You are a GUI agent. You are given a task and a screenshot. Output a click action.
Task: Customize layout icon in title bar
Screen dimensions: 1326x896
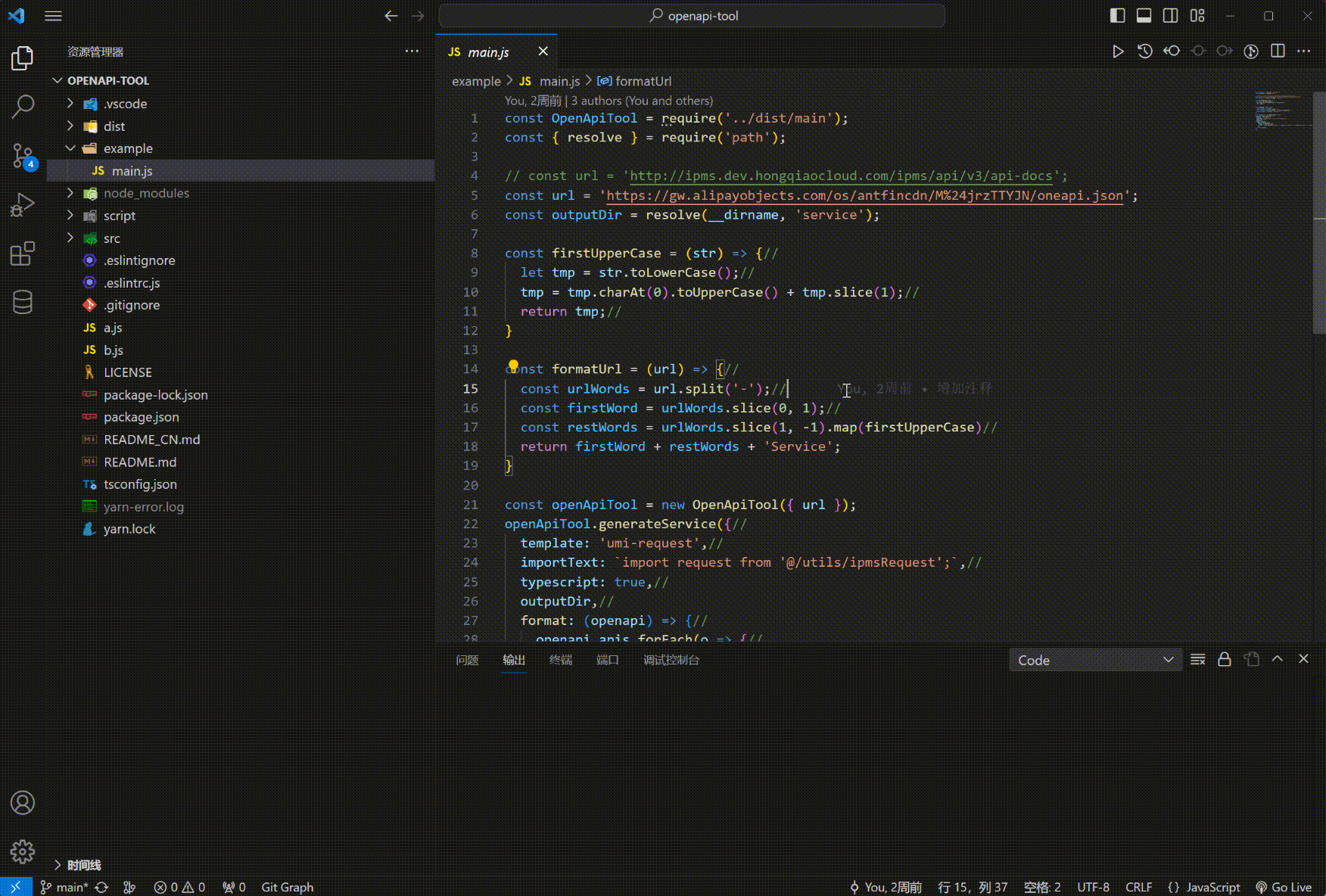click(1197, 16)
